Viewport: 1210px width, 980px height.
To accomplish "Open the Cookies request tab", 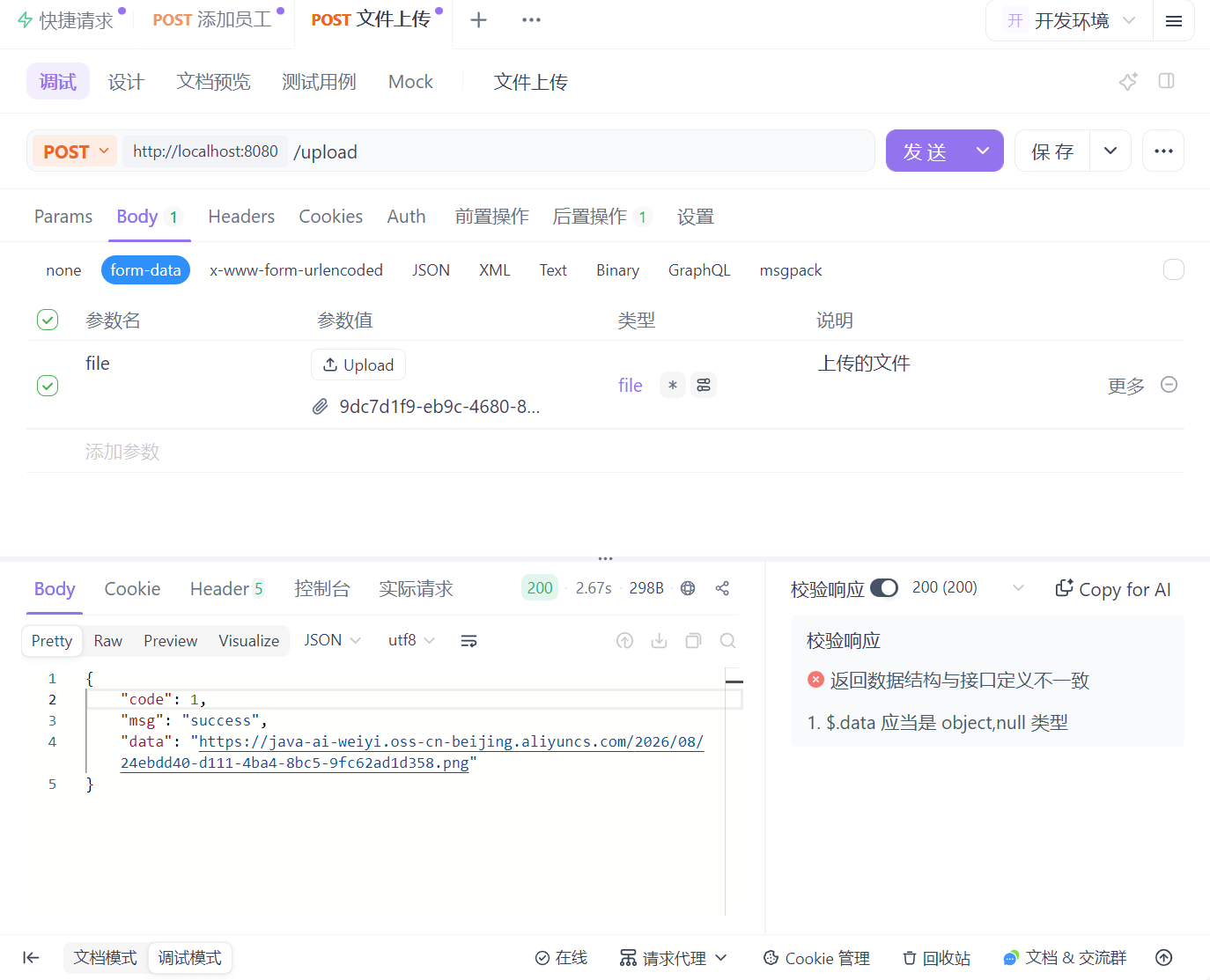I will coord(331,217).
